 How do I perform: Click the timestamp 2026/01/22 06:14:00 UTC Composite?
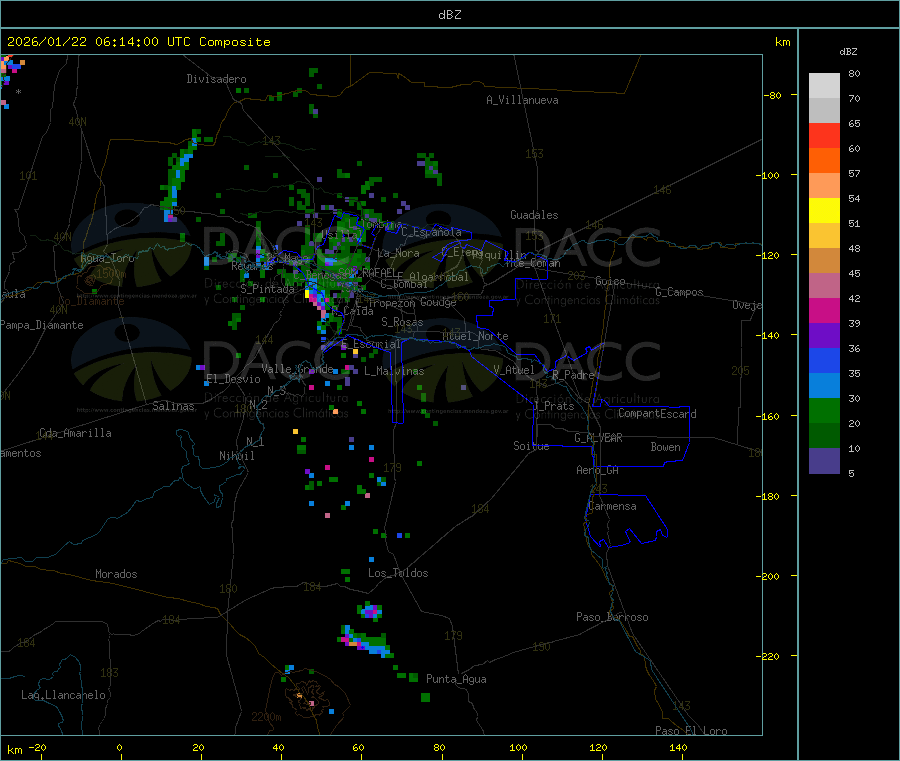pos(138,42)
